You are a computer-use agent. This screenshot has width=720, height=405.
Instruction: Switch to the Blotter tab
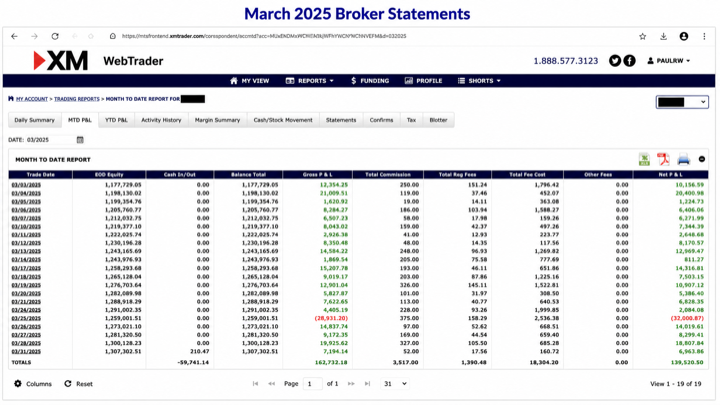click(439, 120)
